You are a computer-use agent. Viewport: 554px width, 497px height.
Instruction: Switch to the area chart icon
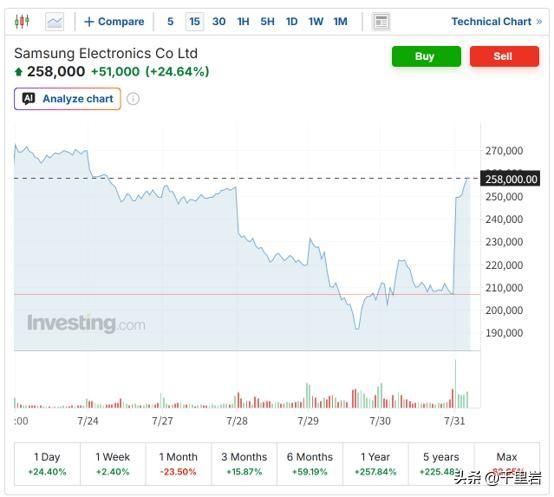(x=54, y=22)
